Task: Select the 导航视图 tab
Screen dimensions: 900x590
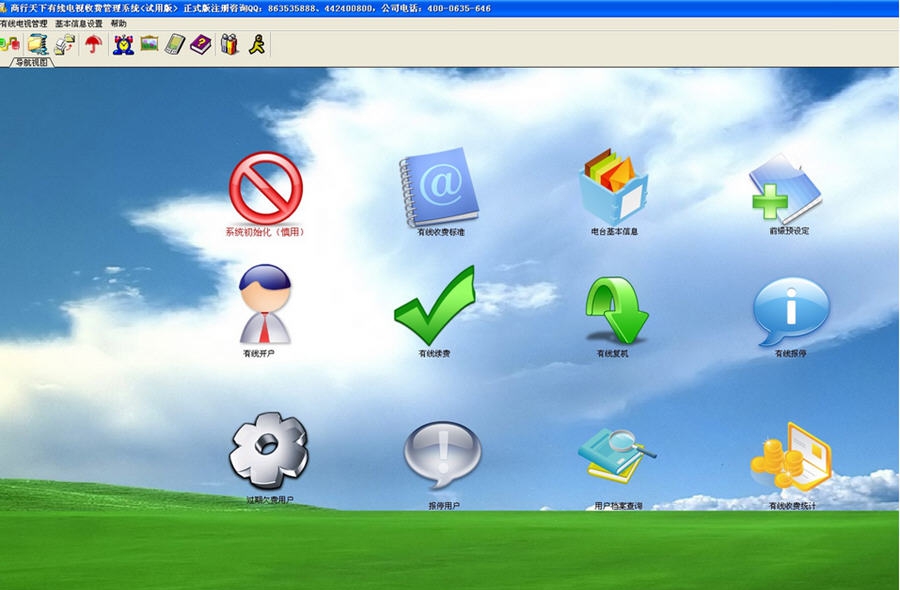Action: click(32, 62)
